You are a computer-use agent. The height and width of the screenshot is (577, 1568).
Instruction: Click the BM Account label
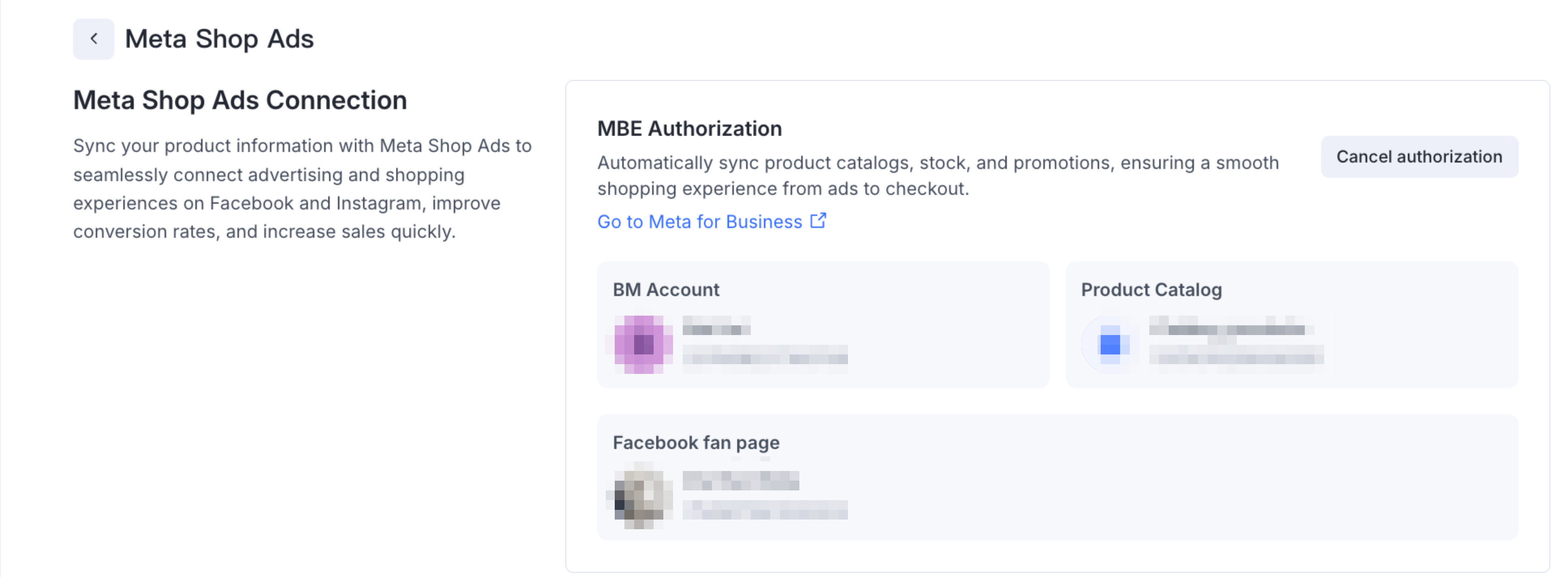(666, 289)
